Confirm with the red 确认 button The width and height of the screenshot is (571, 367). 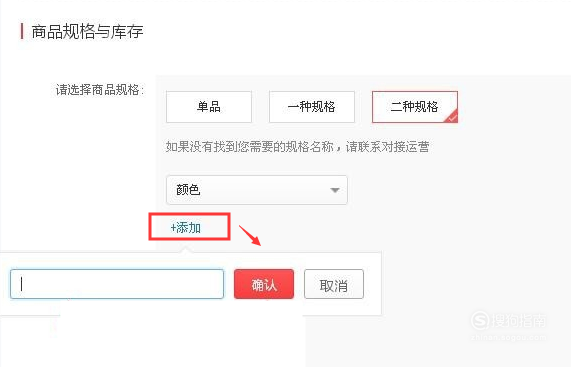pyautogui.click(x=264, y=284)
